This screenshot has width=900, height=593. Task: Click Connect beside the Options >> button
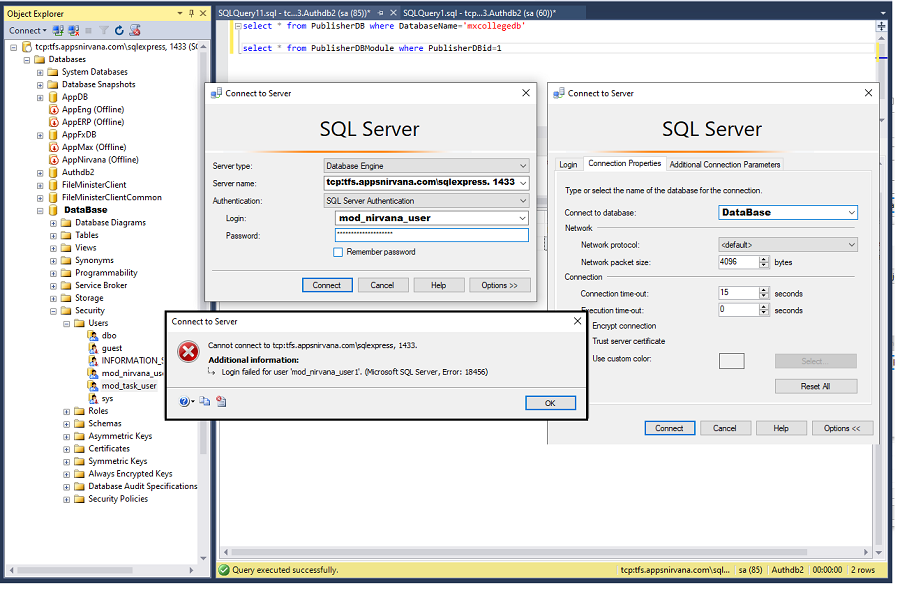point(327,286)
